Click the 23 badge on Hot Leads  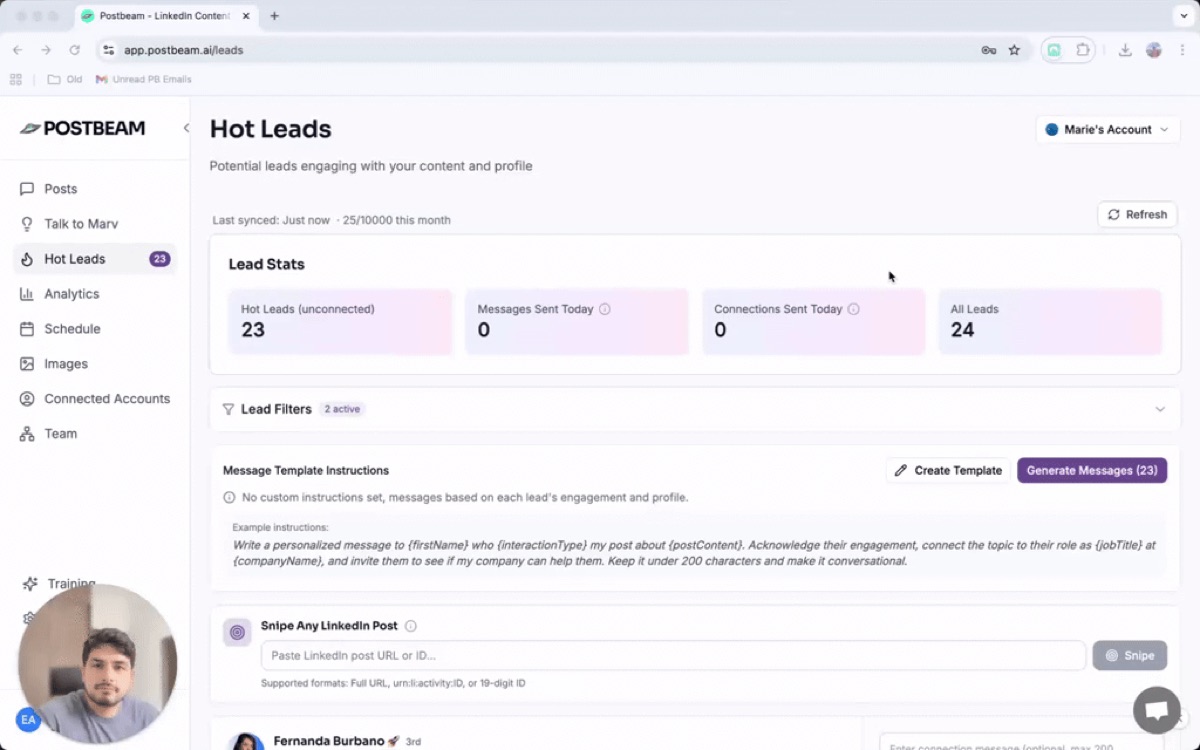coord(160,259)
